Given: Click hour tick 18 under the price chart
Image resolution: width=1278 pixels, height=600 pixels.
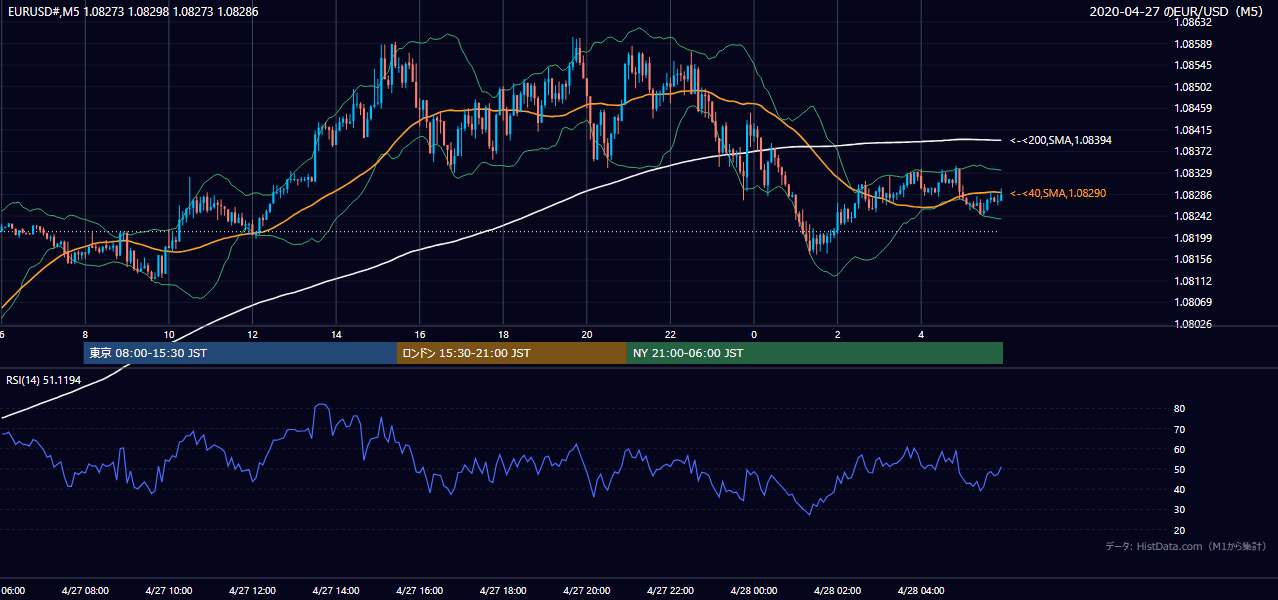Looking at the screenshot, I should (x=503, y=334).
